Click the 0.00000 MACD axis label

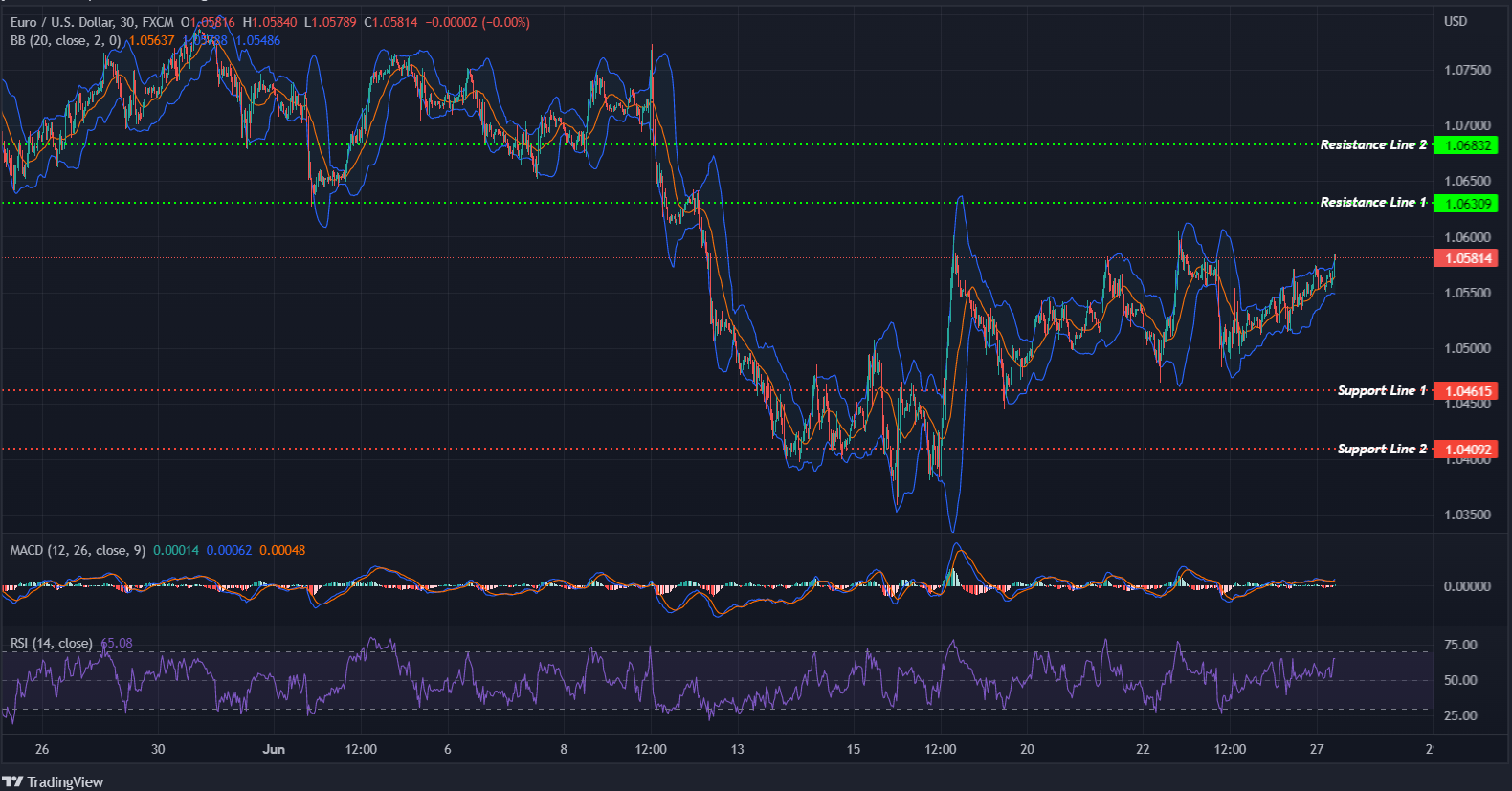(x=1467, y=586)
